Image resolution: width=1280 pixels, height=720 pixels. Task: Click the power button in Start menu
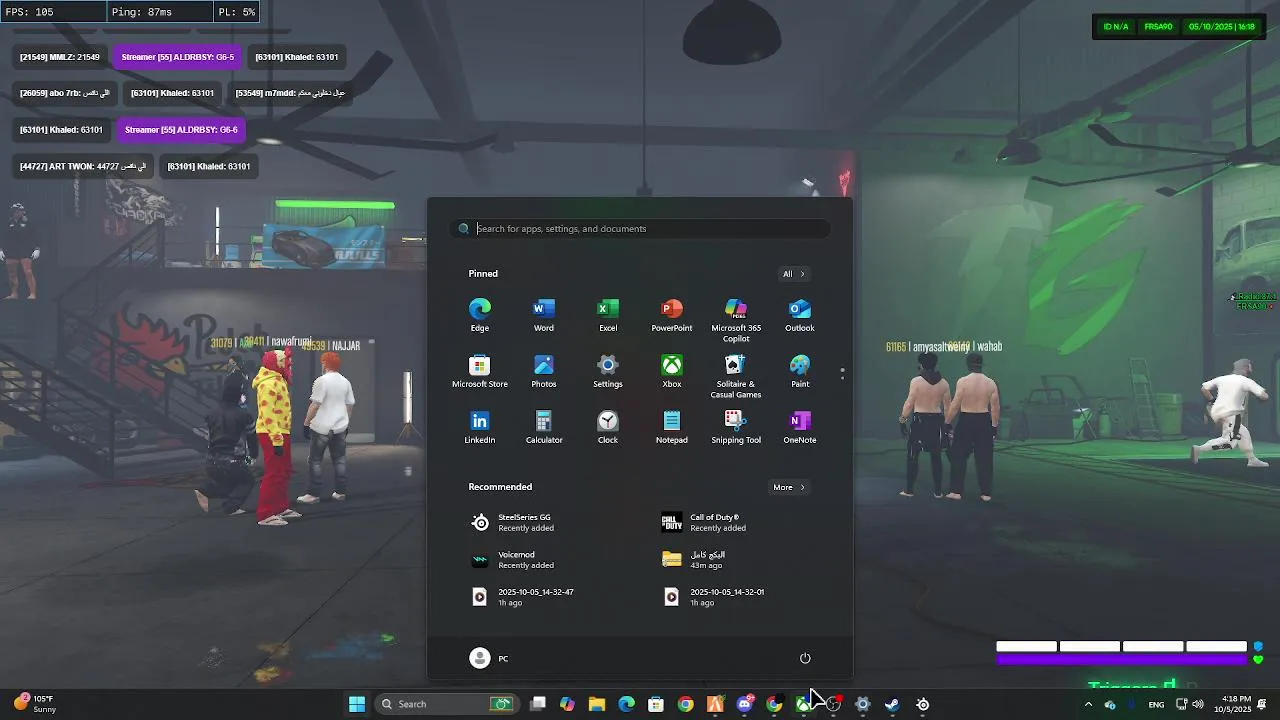click(x=805, y=658)
